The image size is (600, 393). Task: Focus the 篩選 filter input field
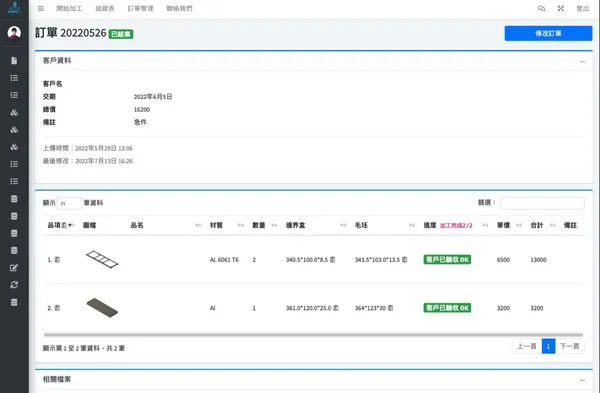(x=542, y=203)
